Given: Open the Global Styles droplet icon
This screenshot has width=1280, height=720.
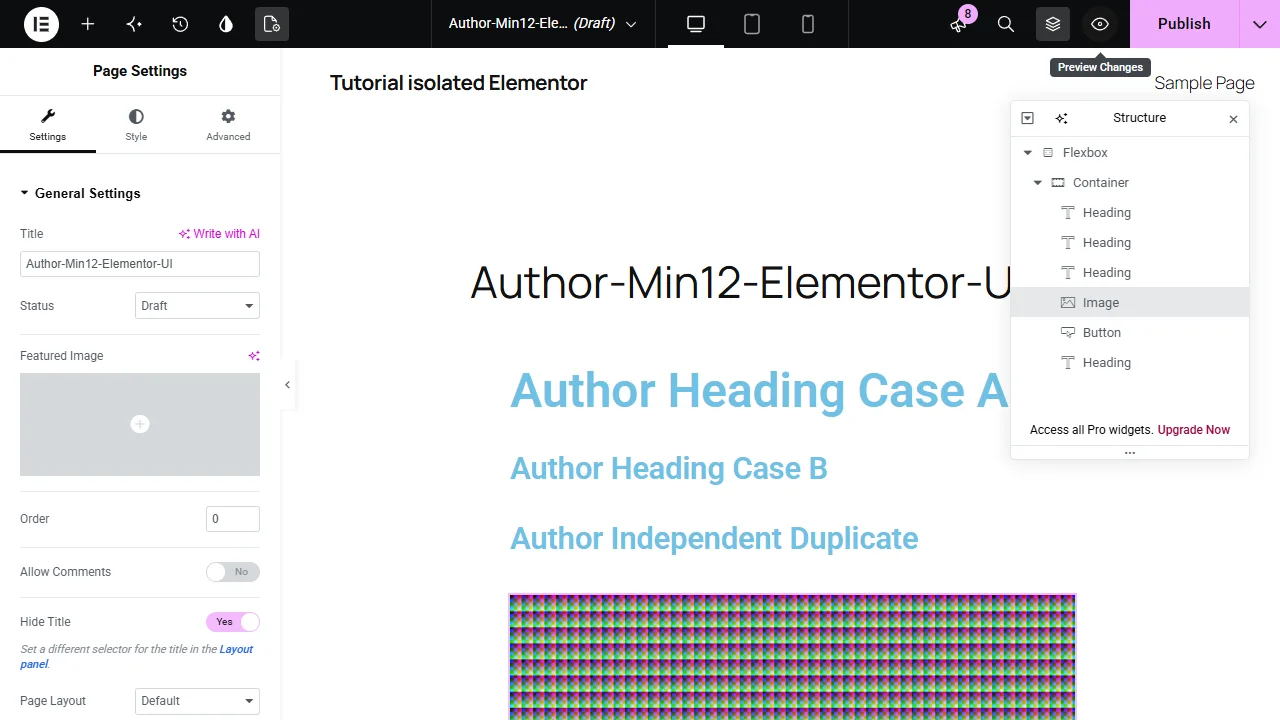Looking at the screenshot, I should tap(226, 24).
